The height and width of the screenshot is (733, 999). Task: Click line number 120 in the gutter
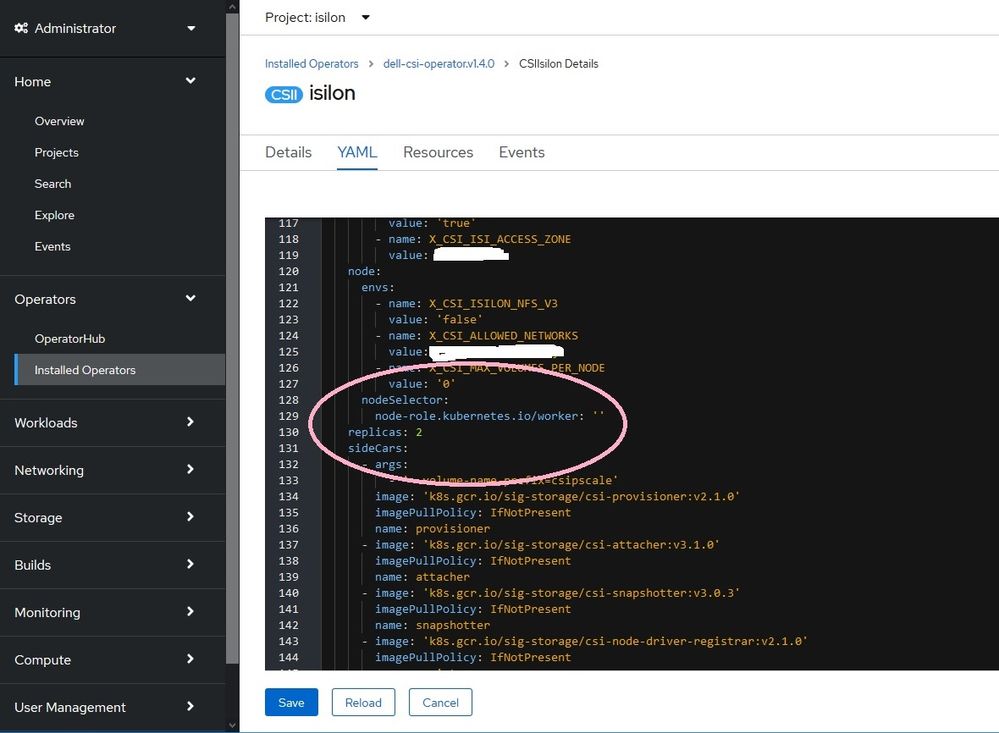(x=289, y=271)
